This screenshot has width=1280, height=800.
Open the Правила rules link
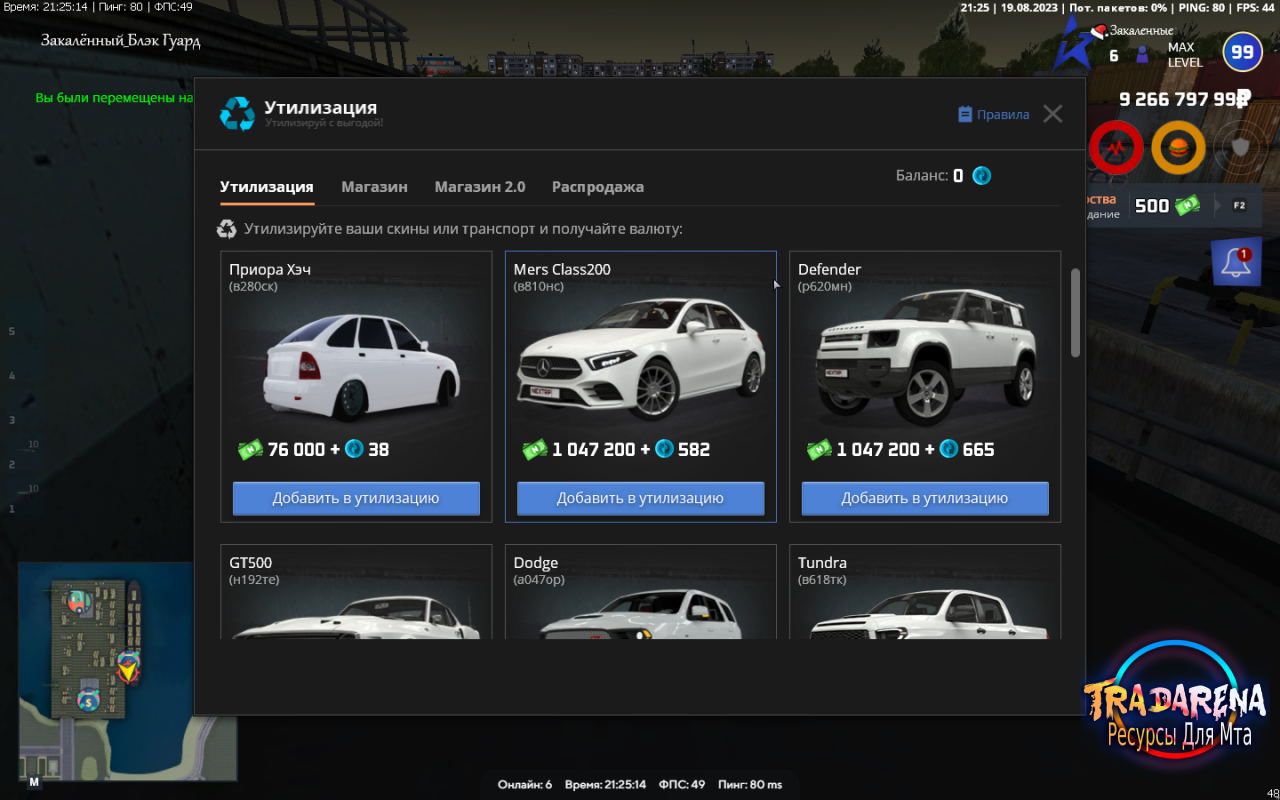pyautogui.click(x=993, y=114)
